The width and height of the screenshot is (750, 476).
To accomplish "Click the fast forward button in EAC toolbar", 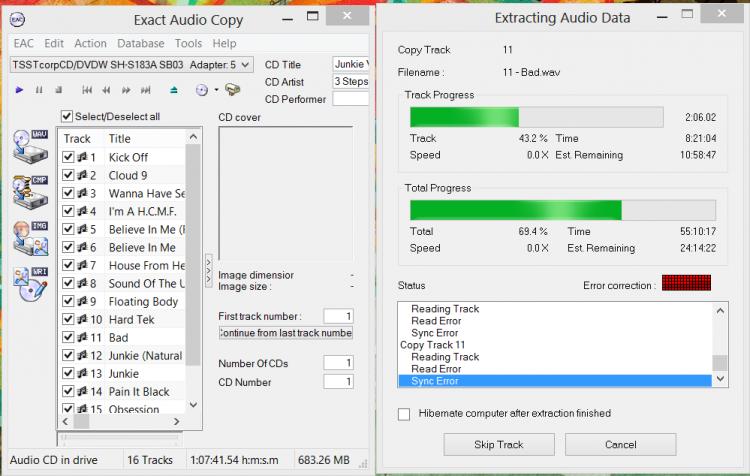I will pos(126,90).
